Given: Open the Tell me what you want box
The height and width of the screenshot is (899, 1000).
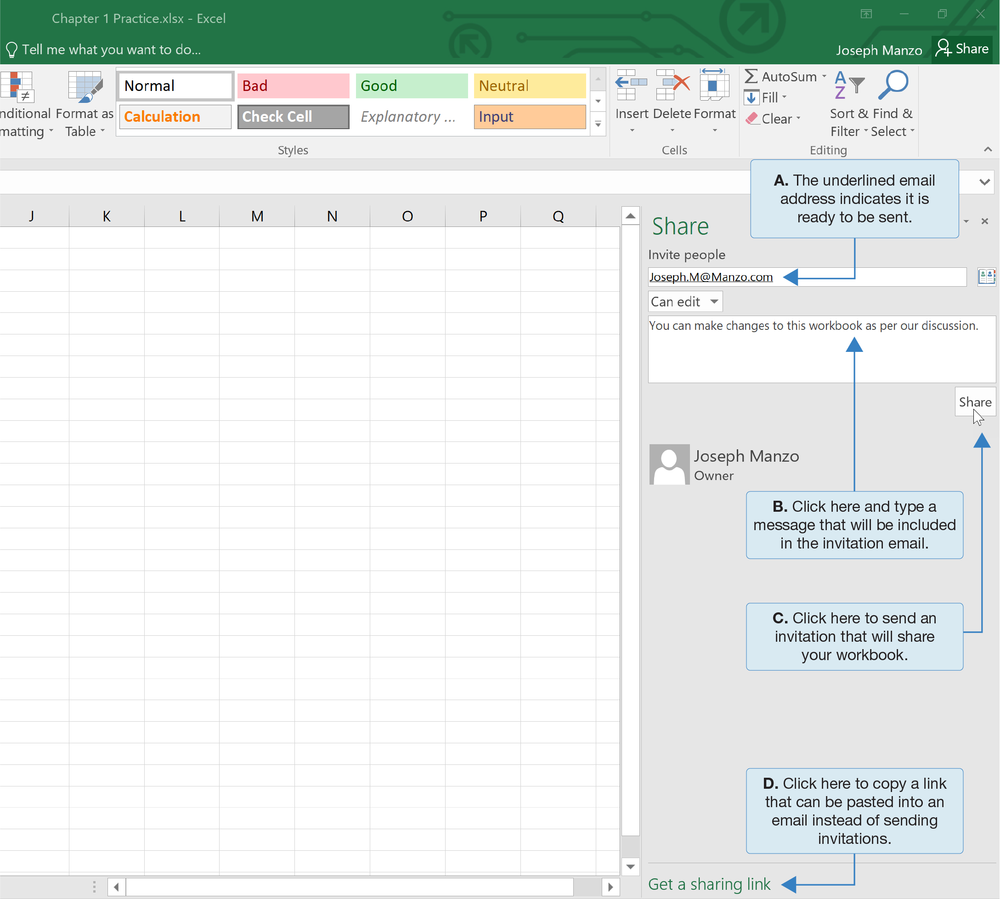Looking at the screenshot, I should pyautogui.click(x=110, y=49).
